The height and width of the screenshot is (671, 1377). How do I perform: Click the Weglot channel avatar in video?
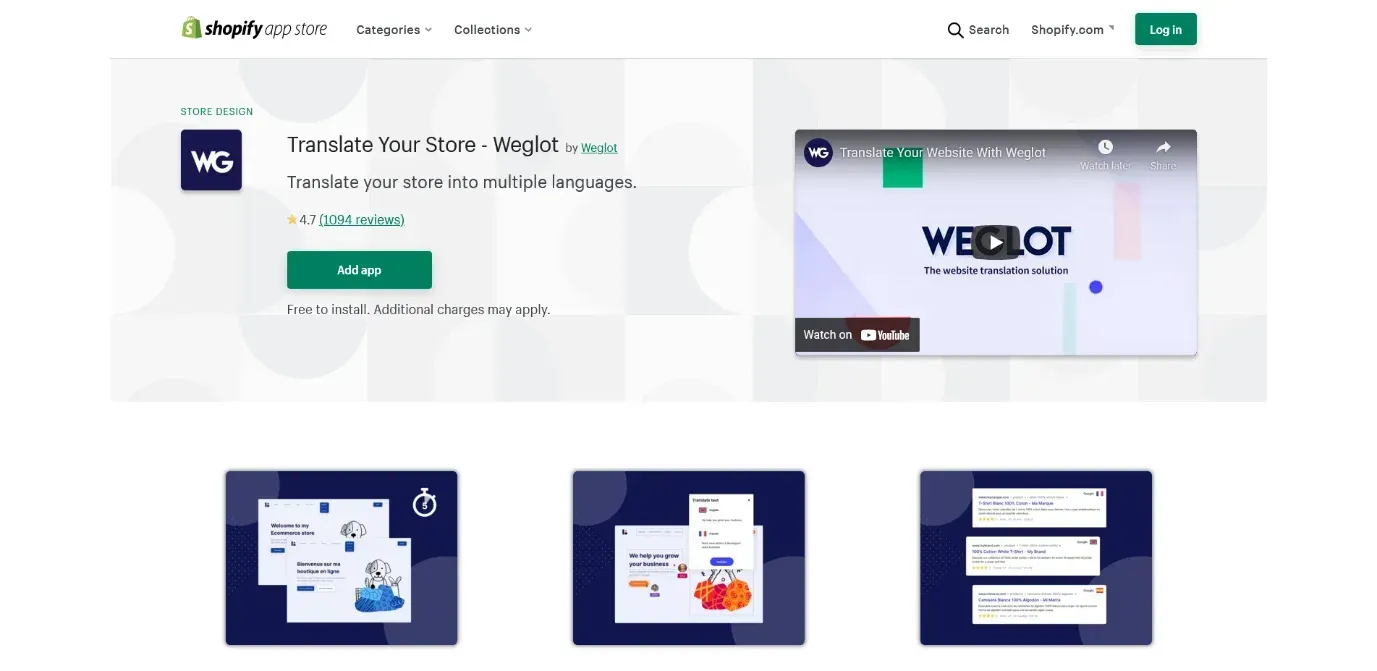click(x=818, y=152)
